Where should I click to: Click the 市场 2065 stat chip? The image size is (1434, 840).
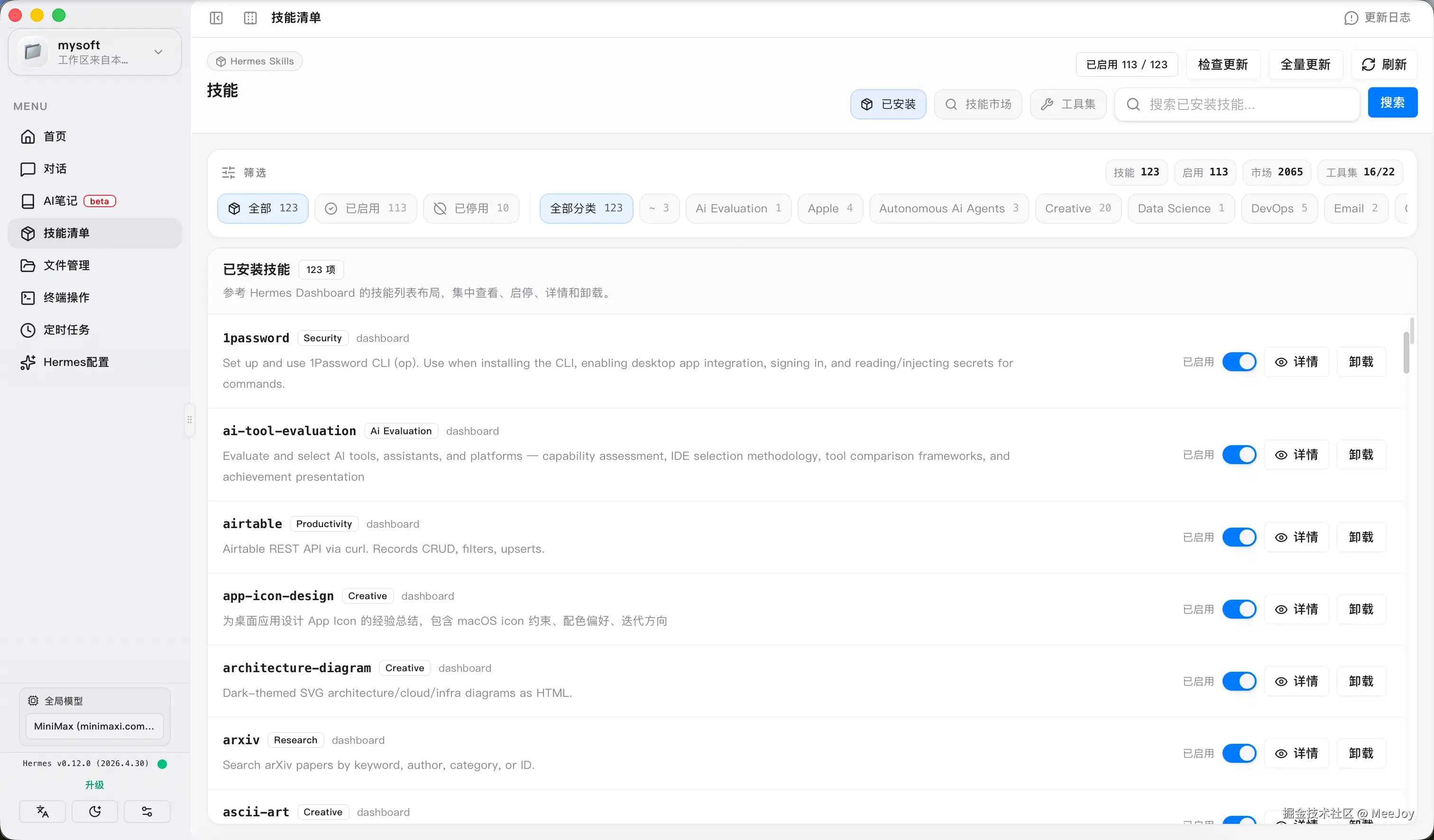(x=1277, y=172)
